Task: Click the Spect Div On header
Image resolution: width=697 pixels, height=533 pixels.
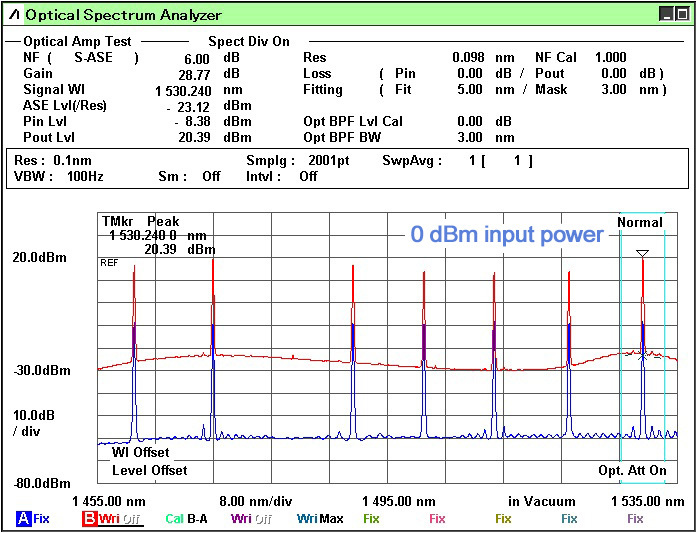Action: 248,42
